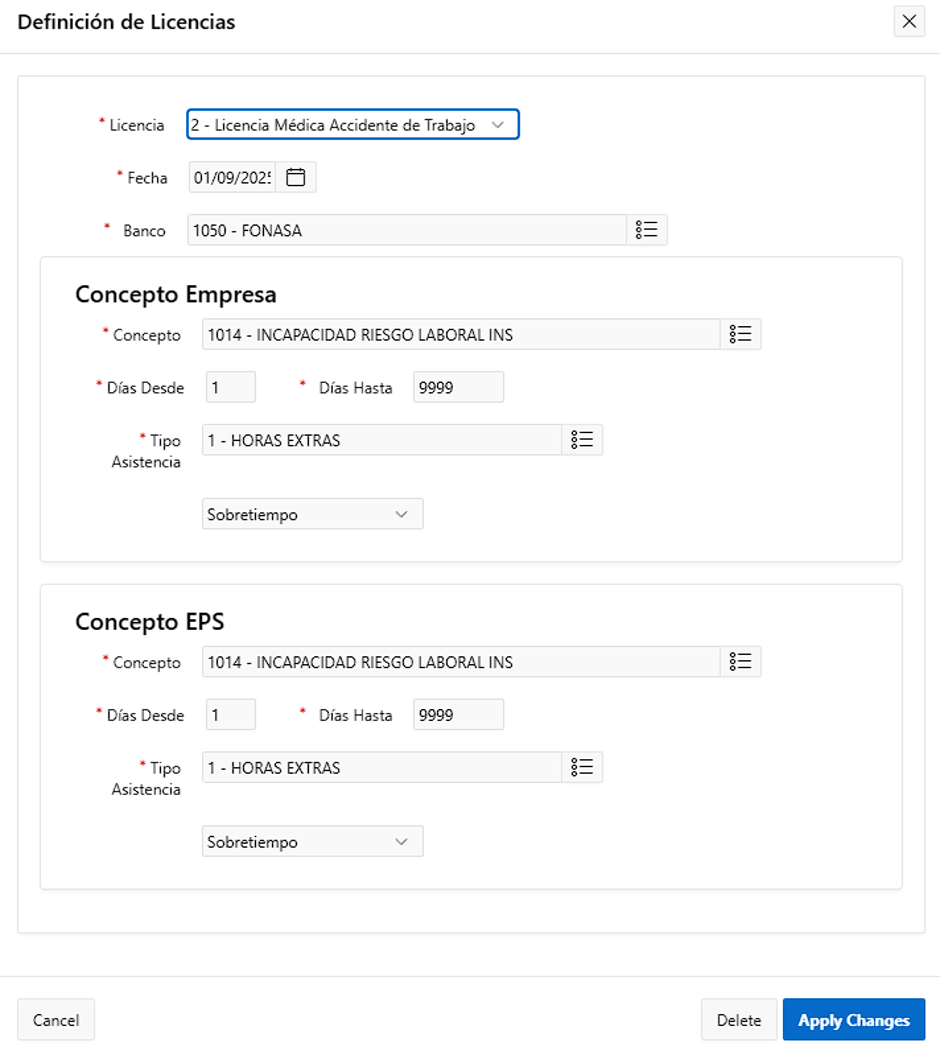Click the Delete button

point(739,1020)
